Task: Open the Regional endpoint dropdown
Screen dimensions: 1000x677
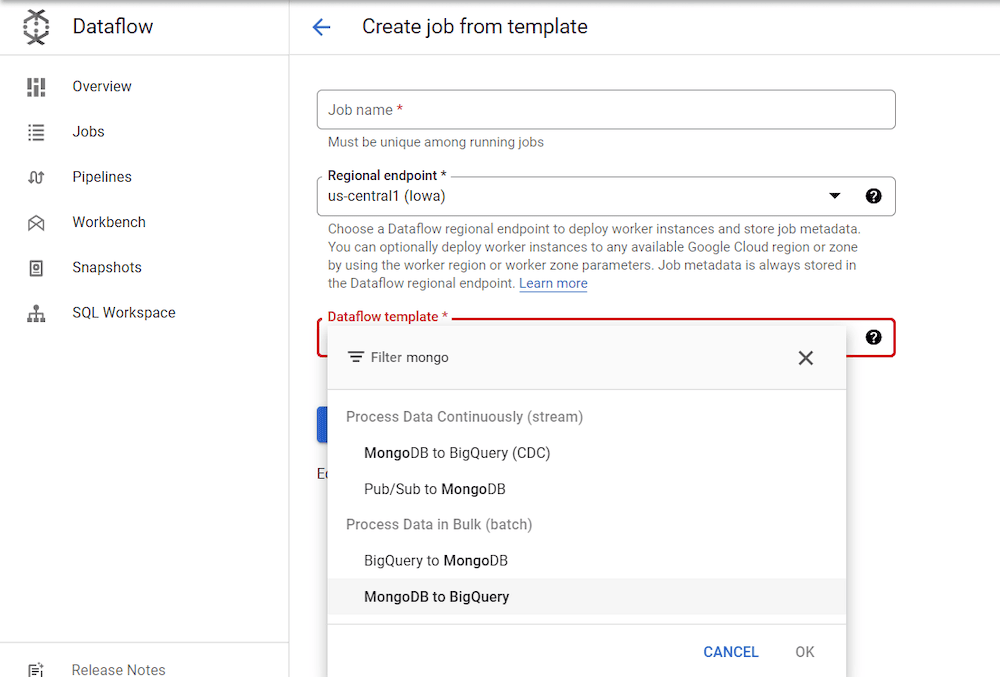Action: point(834,196)
